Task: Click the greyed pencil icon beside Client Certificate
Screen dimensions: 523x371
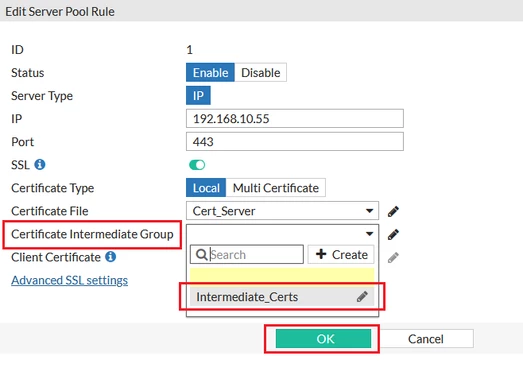Action: click(393, 257)
